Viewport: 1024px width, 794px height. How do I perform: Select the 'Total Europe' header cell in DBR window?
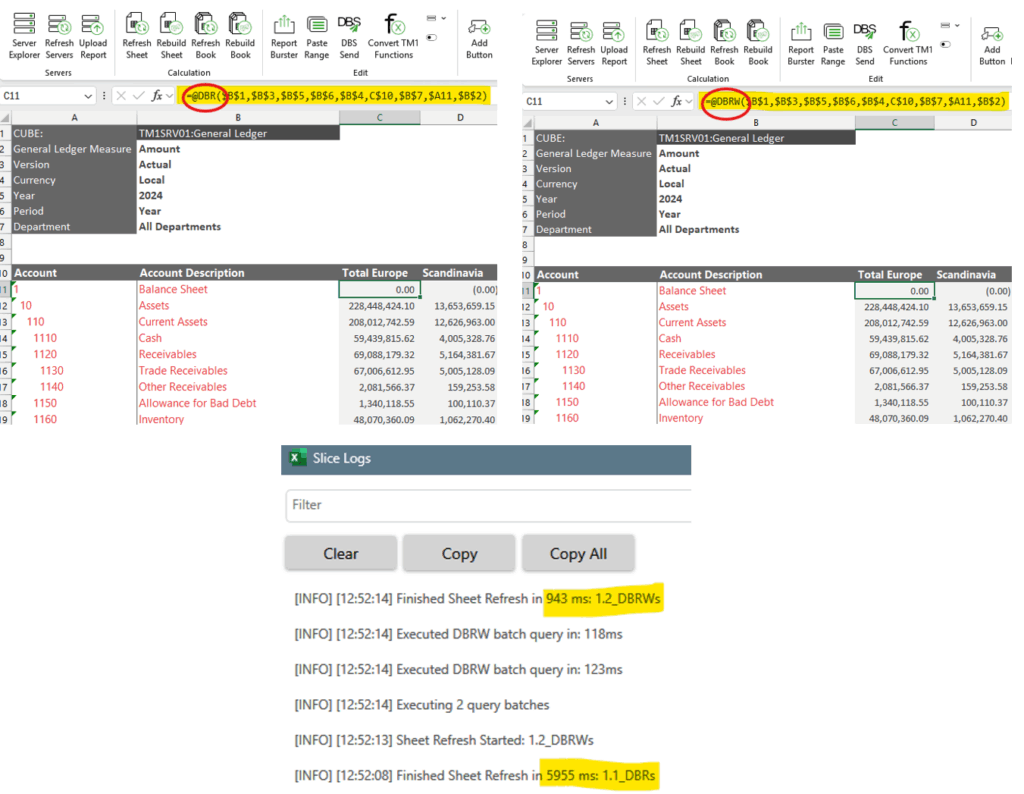point(379,273)
